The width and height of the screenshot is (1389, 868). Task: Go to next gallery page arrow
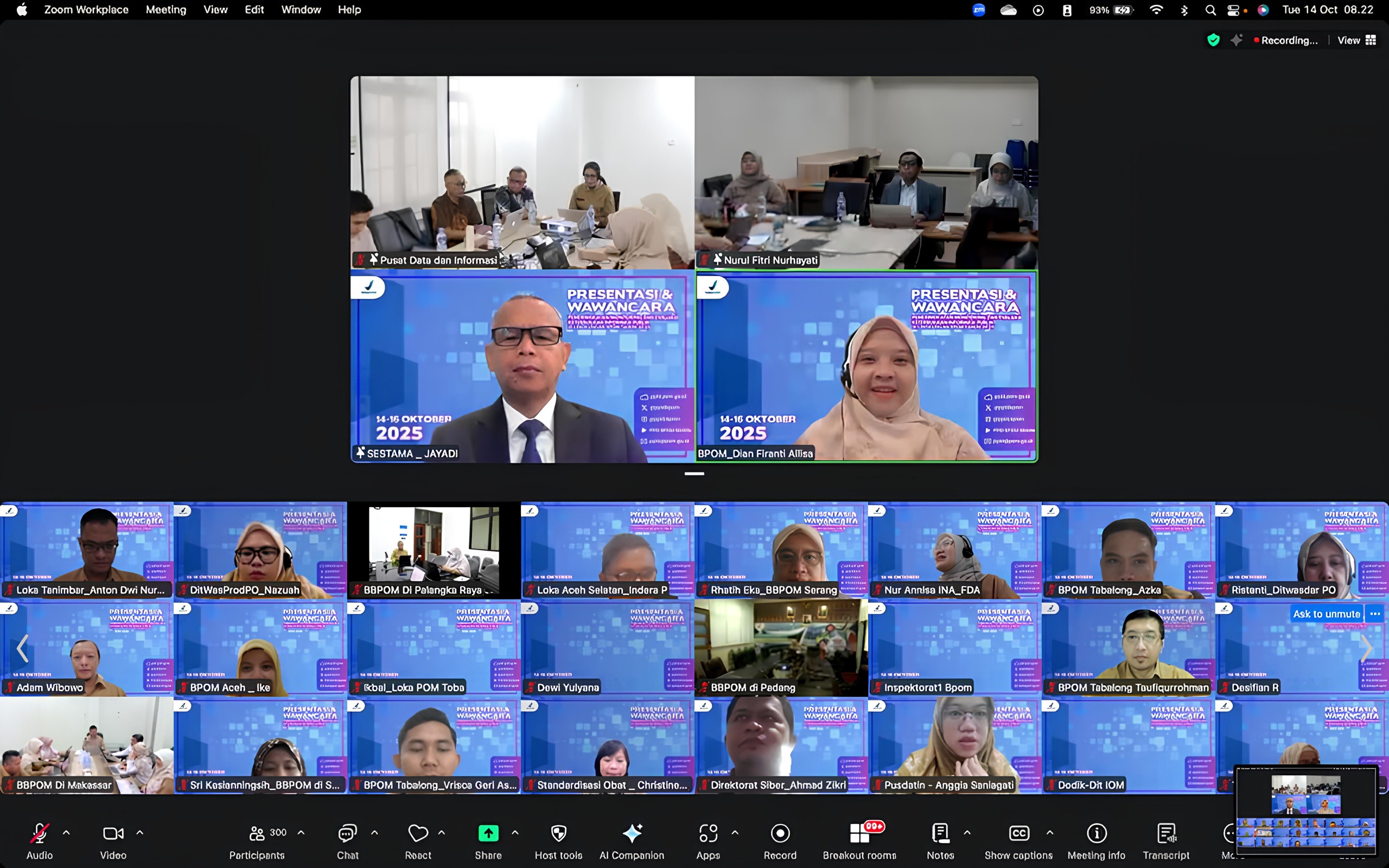[1367, 649]
